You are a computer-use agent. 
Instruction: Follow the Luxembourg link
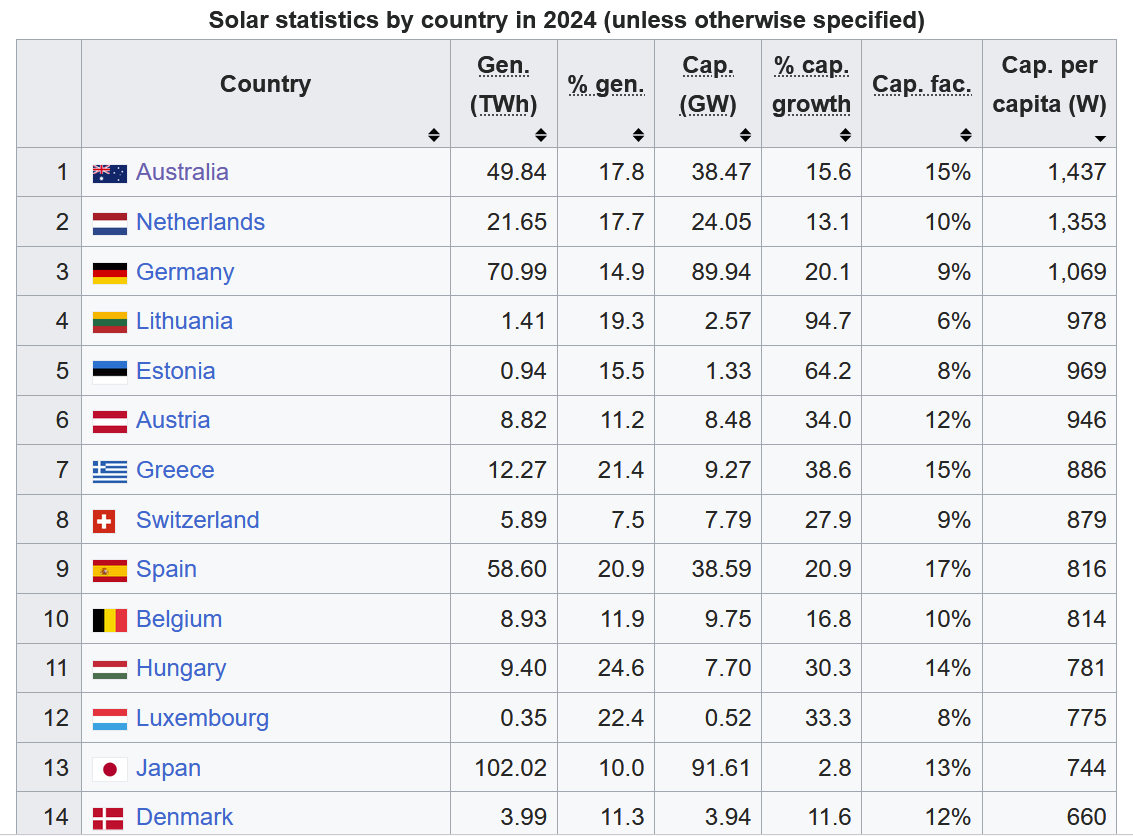202,718
